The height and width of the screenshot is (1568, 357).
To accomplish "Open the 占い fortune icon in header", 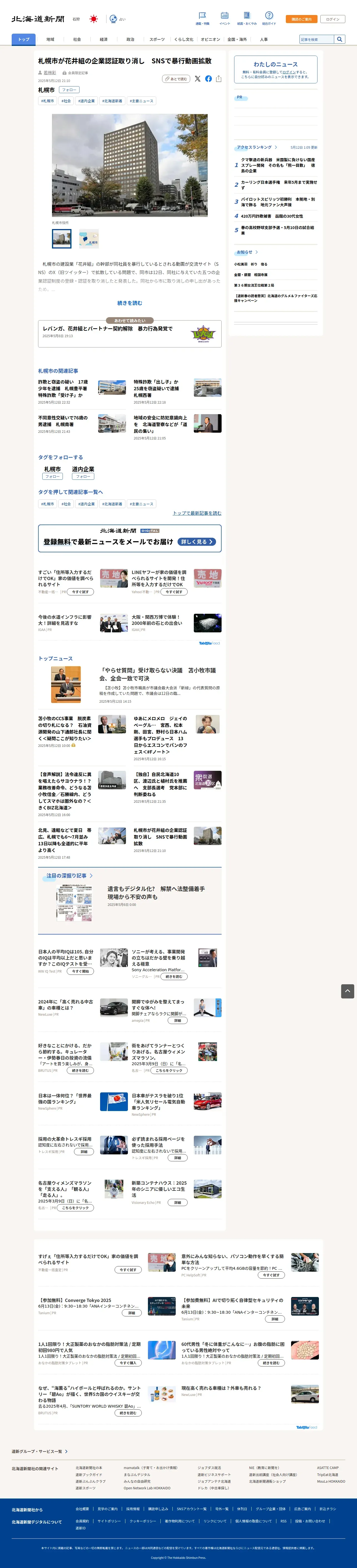I will coord(113,19).
